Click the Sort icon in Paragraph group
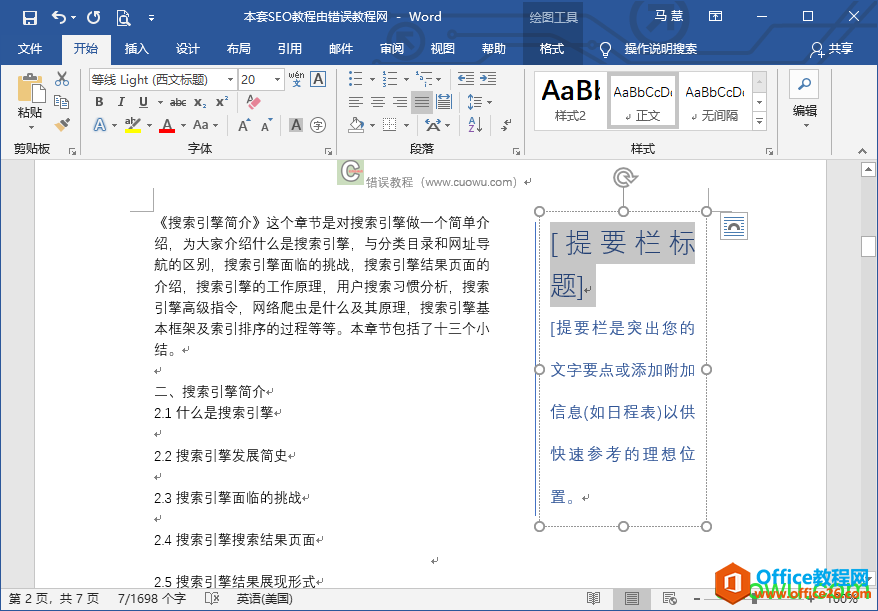 (475, 125)
